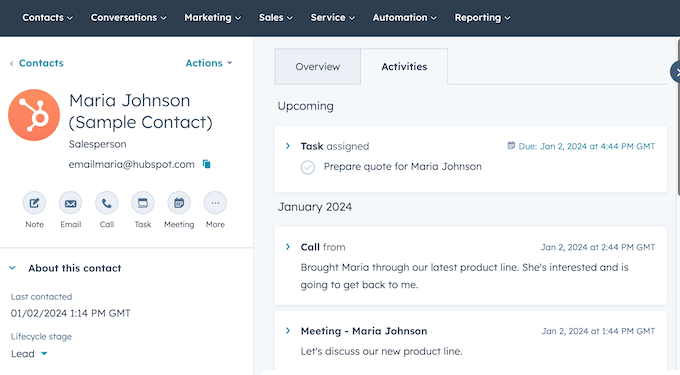680x375 pixels.
Task: Open the Sales menu
Action: (276, 17)
